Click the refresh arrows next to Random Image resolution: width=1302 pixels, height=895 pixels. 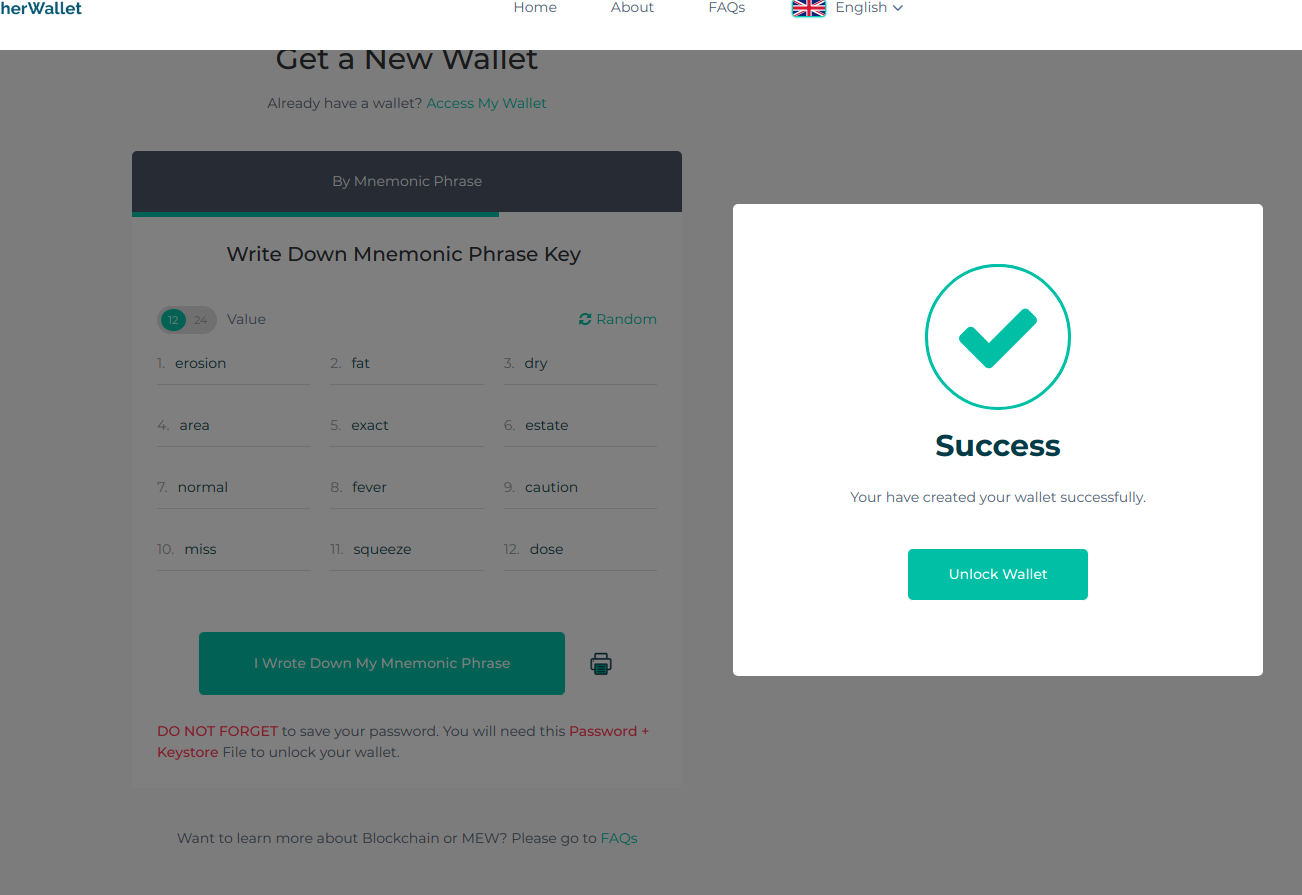tap(585, 318)
